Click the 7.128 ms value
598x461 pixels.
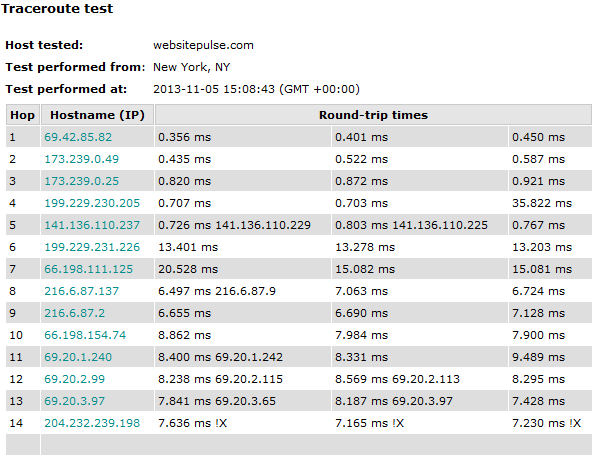point(538,313)
